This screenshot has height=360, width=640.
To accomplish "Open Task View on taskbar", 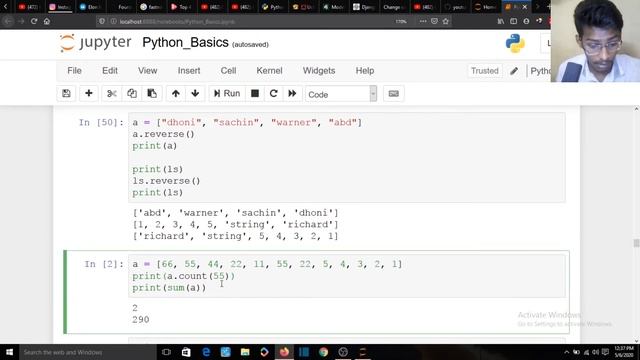I will [166, 352].
